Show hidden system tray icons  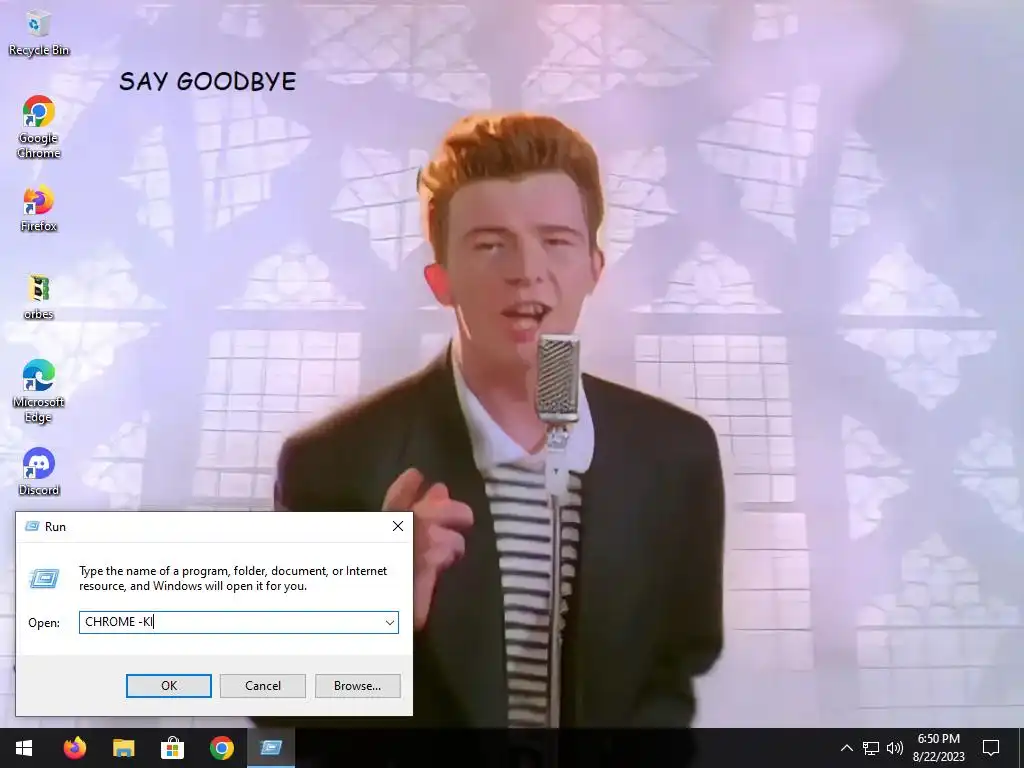tap(846, 748)
